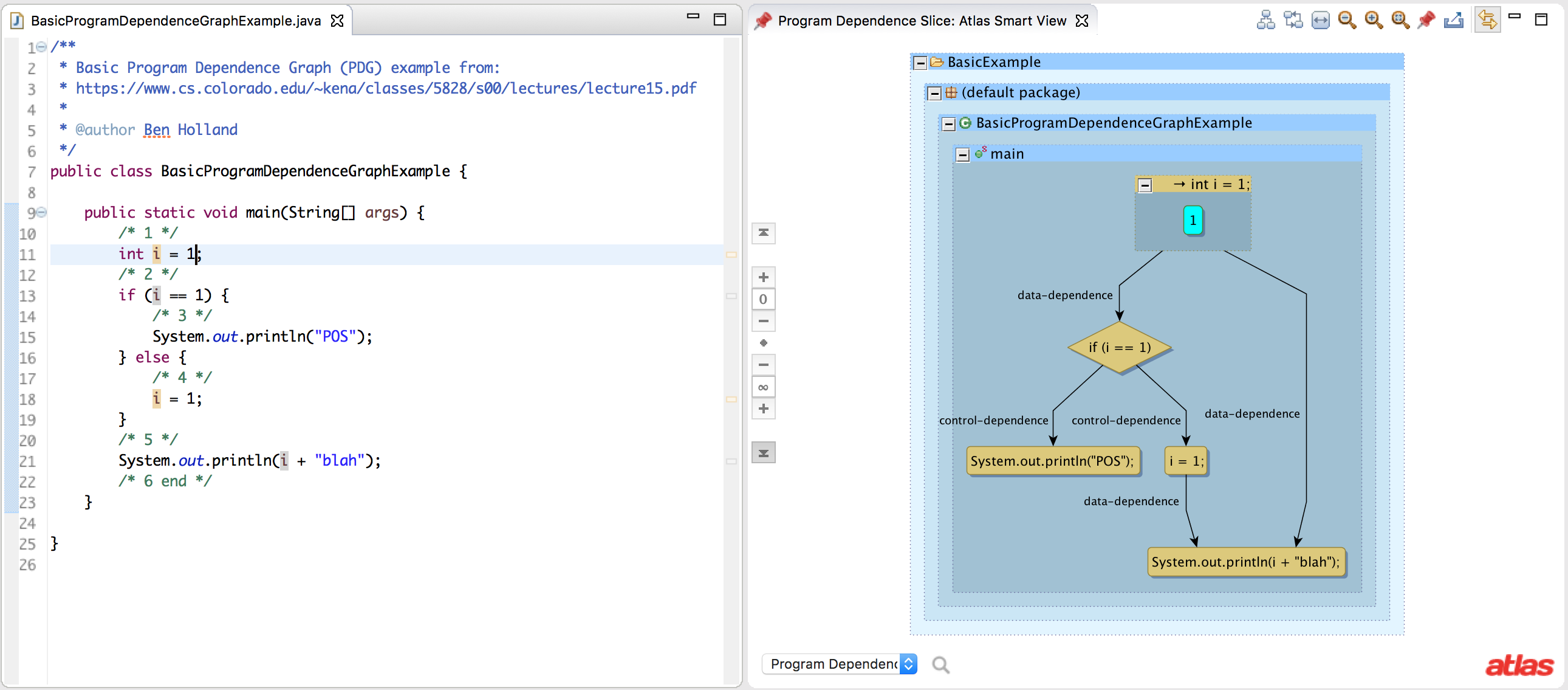Select the System.out.println(i + "blah"); graph node
The width and height of the screenshot is (1568, 690).
(x=1245, y=562)
